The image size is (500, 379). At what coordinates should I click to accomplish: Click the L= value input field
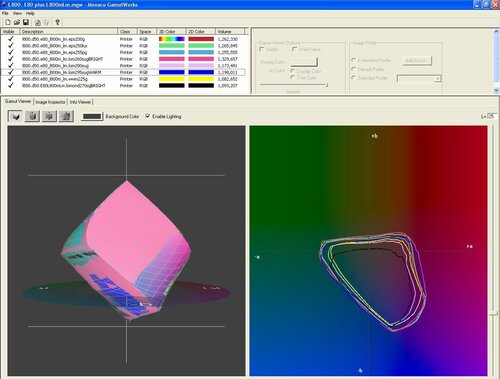(x=492, y=116)
